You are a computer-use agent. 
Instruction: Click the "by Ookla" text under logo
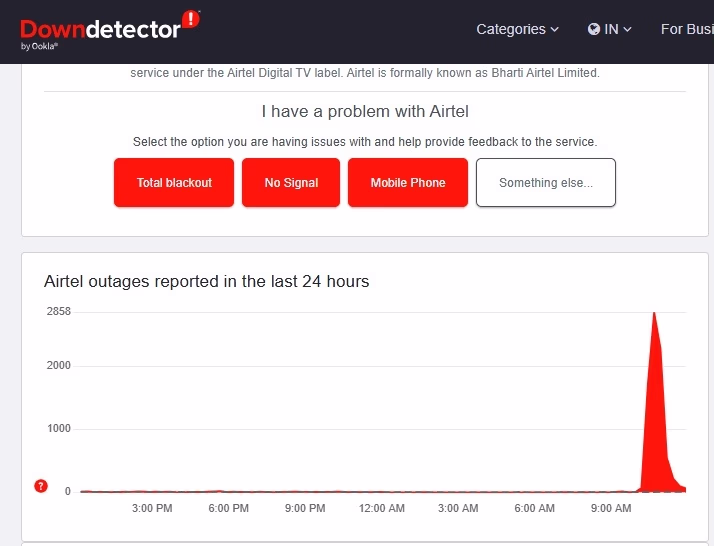[x=39, y=46]
